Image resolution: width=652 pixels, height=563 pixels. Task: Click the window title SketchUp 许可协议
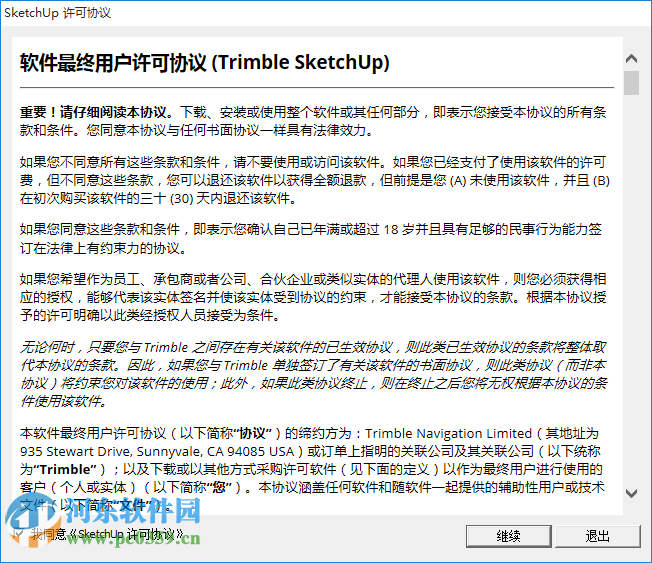tap(57, 13)
